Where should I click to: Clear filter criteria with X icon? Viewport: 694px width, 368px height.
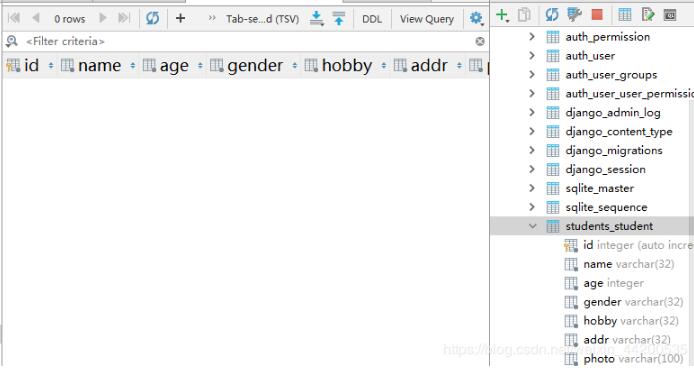[x=480, y=41]
